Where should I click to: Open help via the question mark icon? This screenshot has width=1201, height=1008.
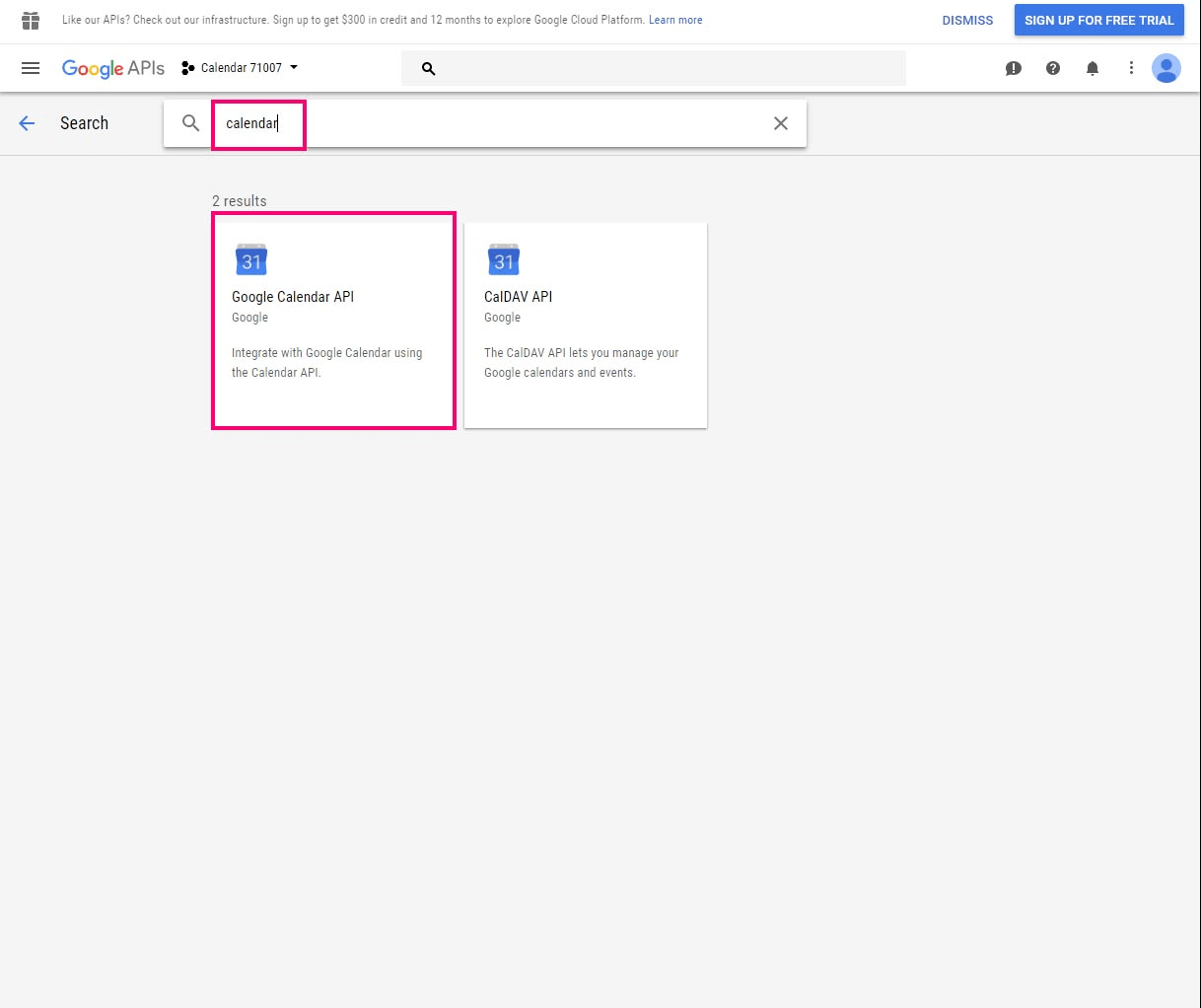1053,68
